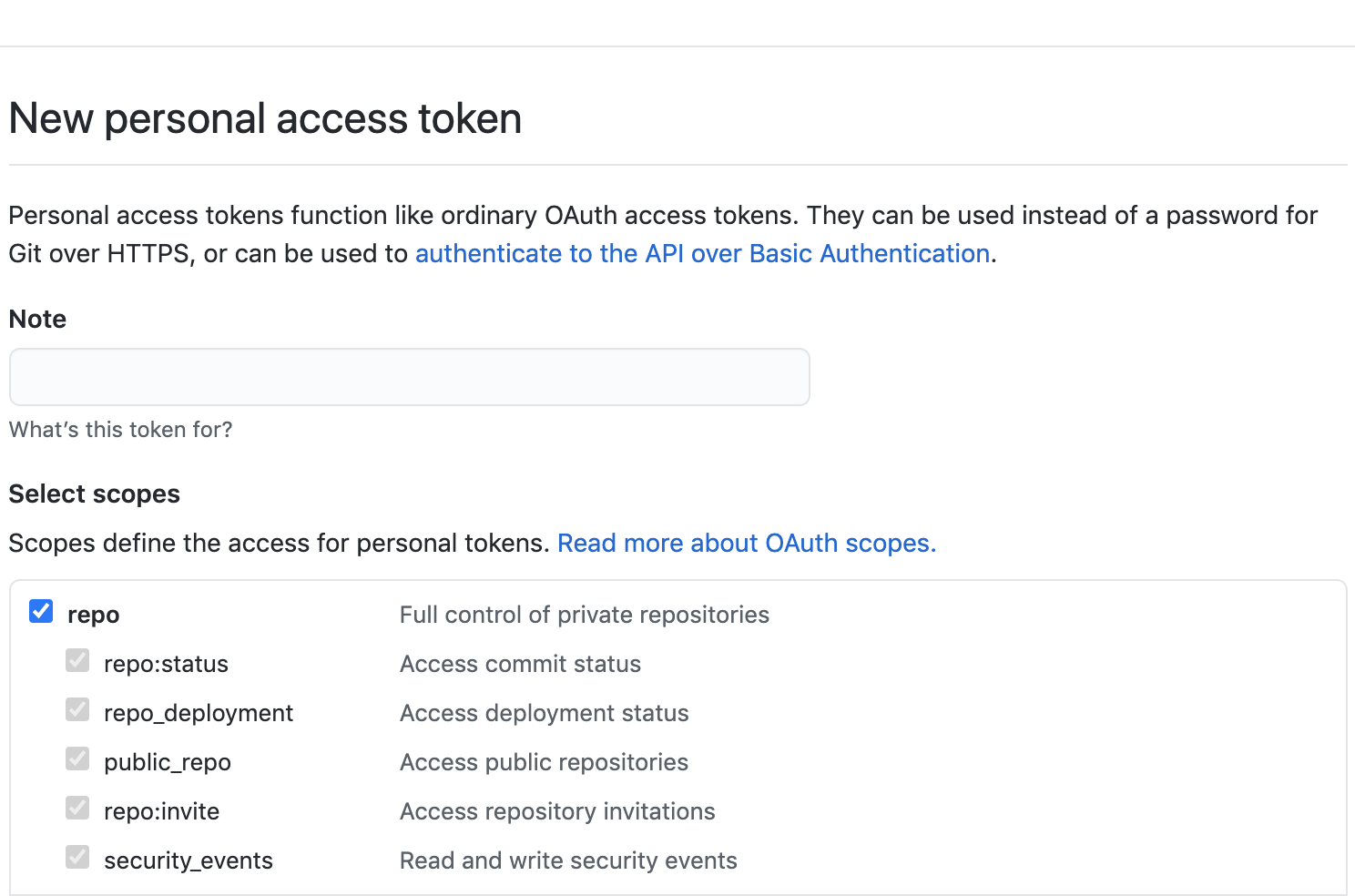This screenshot has height=896, width=1355.
Task: Click the repo:invite scope label
Action: point(161,811)
